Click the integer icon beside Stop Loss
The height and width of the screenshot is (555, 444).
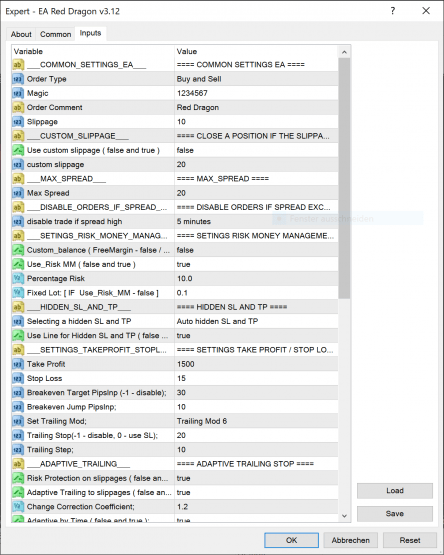point(18,378)
